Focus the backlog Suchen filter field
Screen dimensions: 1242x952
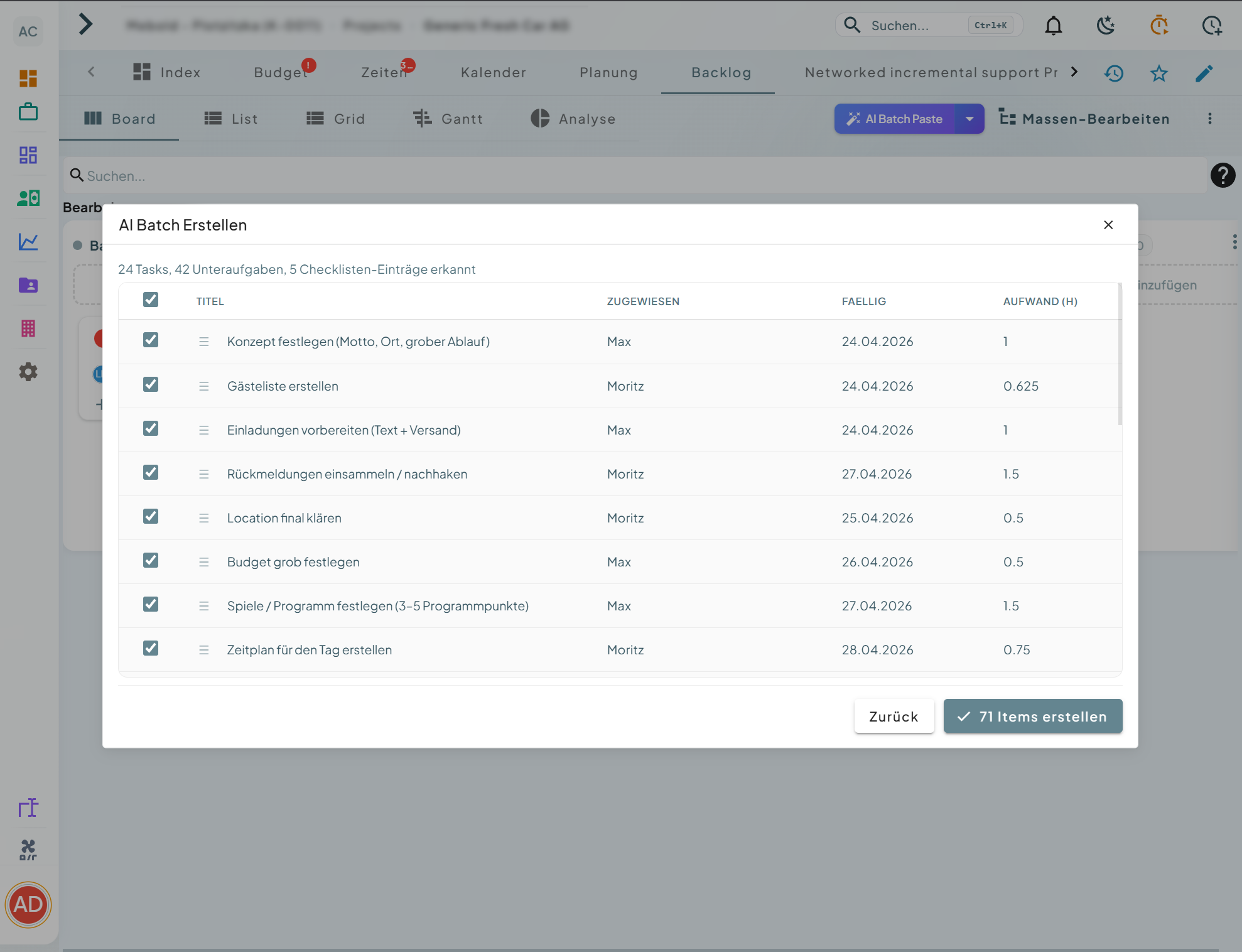tap(635, 176)
